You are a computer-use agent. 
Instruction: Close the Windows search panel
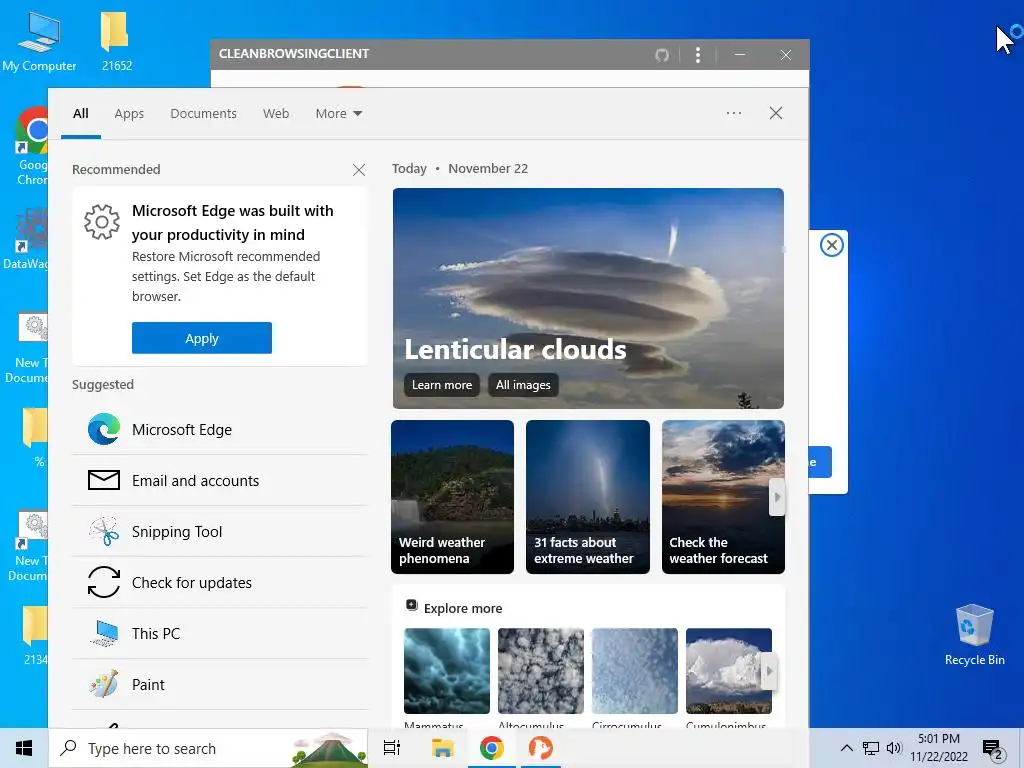(x=776, y=113)
